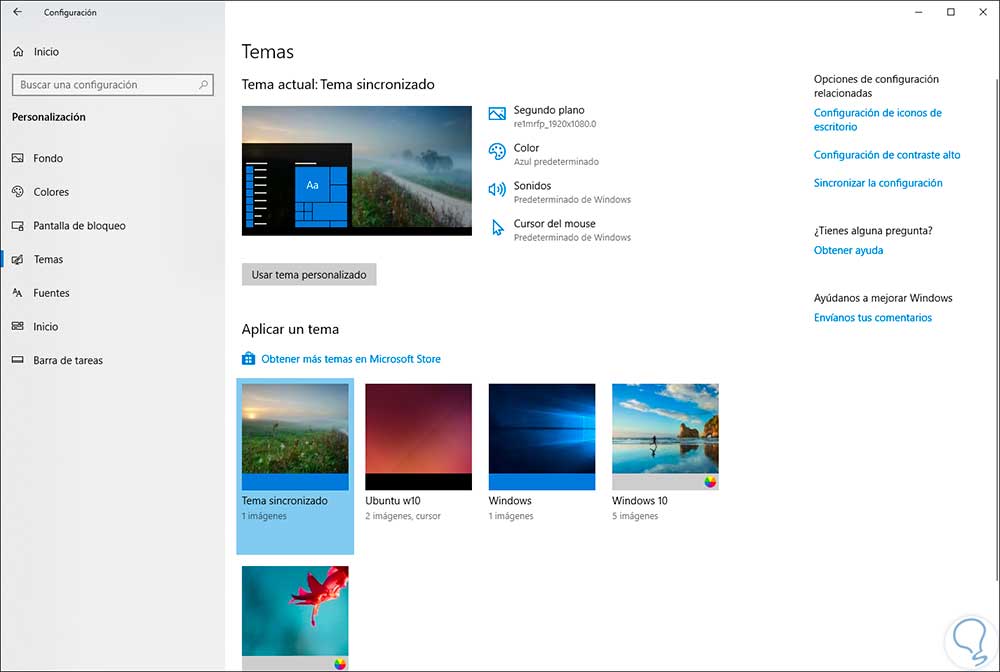Click Azul predeterminado color text
The height and width of the screenshot is (672, 1000).
pyautogui.click(x=556, y=162)
